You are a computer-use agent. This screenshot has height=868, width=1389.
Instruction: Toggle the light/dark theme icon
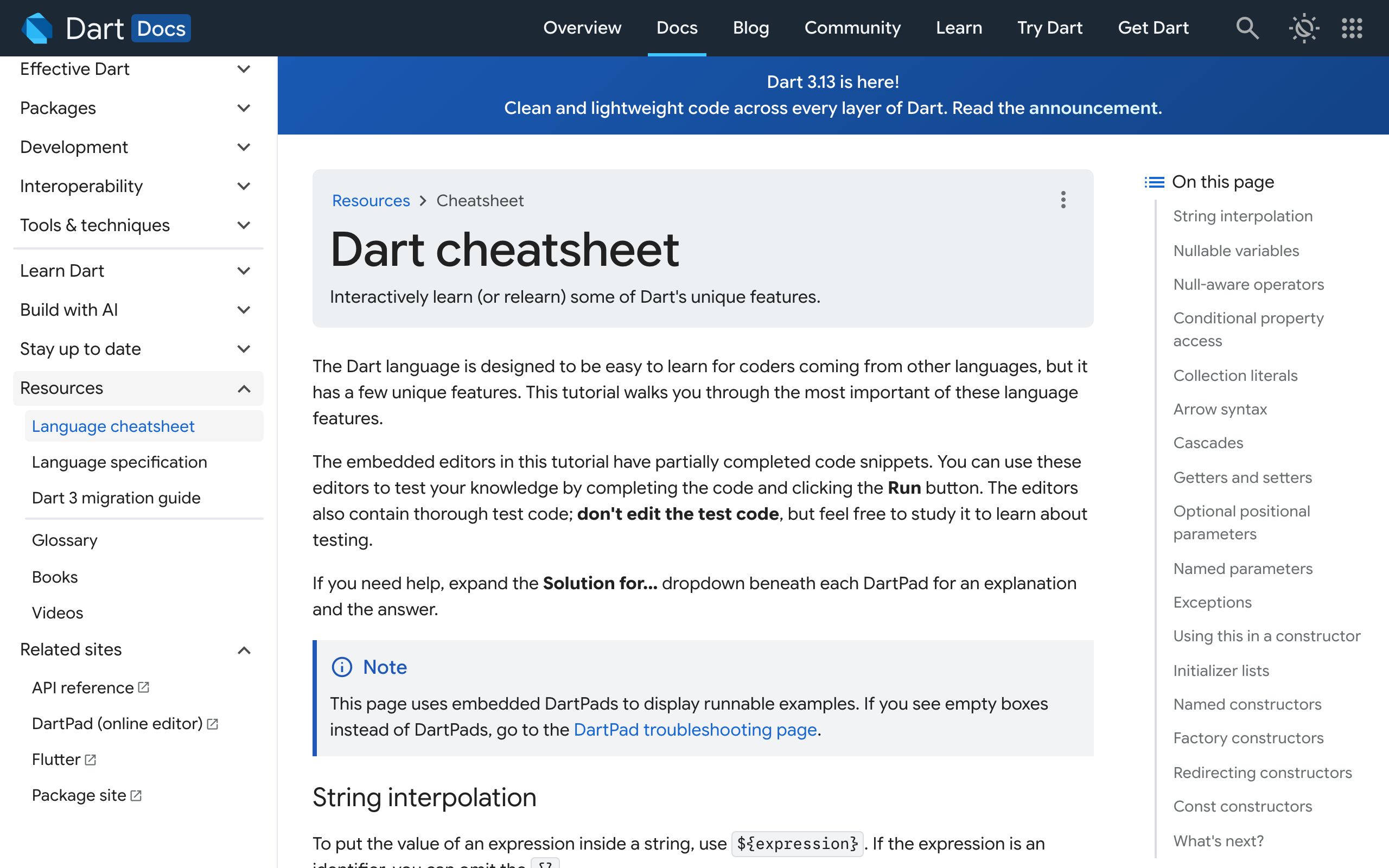[x=1304, y=28]
